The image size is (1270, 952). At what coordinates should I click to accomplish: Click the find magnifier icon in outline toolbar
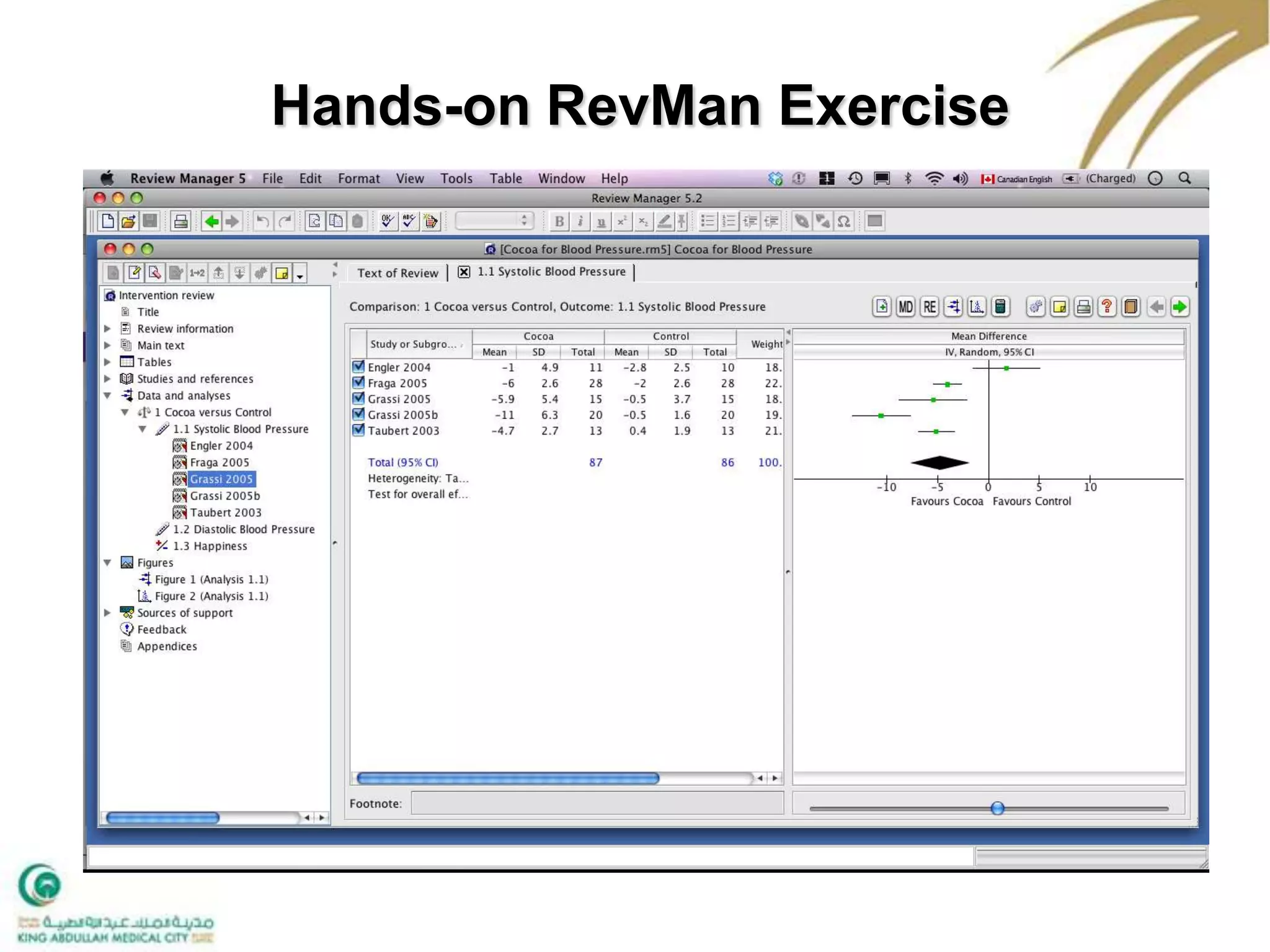[155, 273]
